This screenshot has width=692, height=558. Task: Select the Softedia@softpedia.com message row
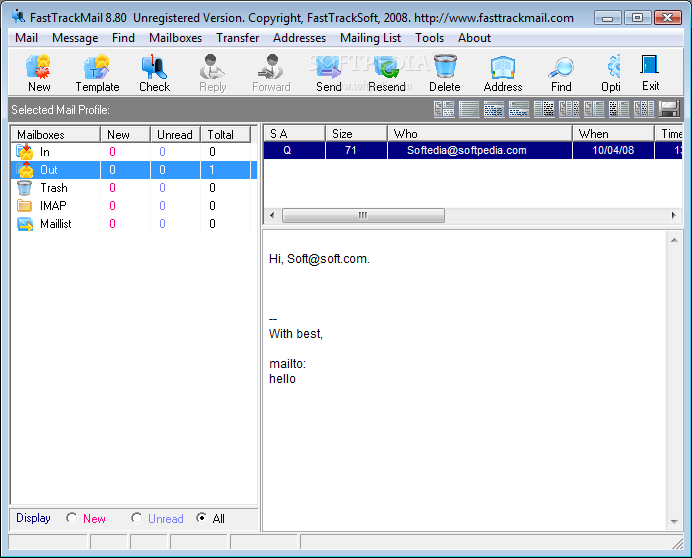coord(473,151)
